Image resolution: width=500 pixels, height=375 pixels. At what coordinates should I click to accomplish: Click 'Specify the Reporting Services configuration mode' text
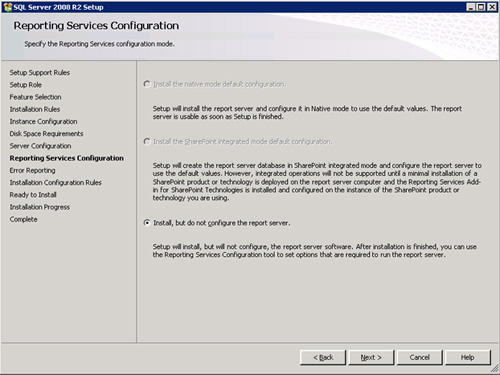pyautogui.click(x=99, y=44)
